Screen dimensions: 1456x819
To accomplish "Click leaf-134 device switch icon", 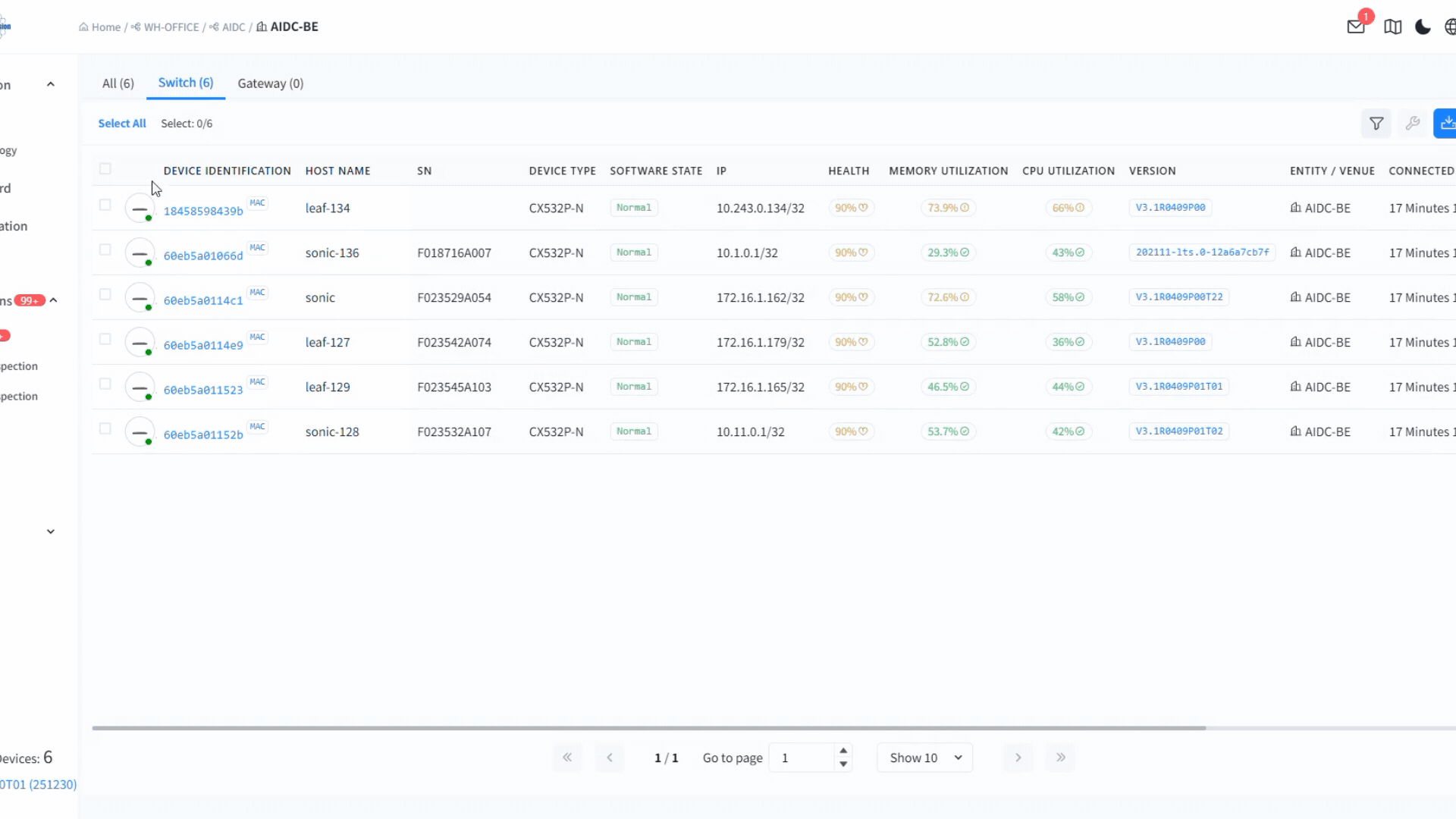I will (x=140, y=208).
